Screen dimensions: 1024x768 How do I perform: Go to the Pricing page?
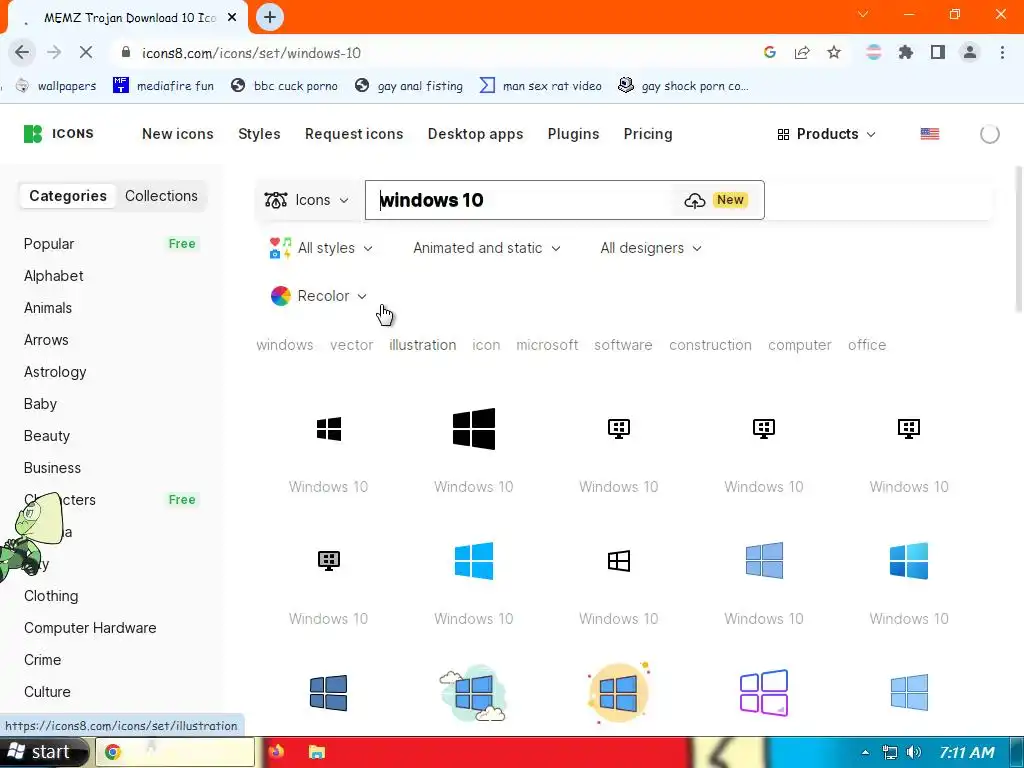pyautogui.click(x=648, y=134)
